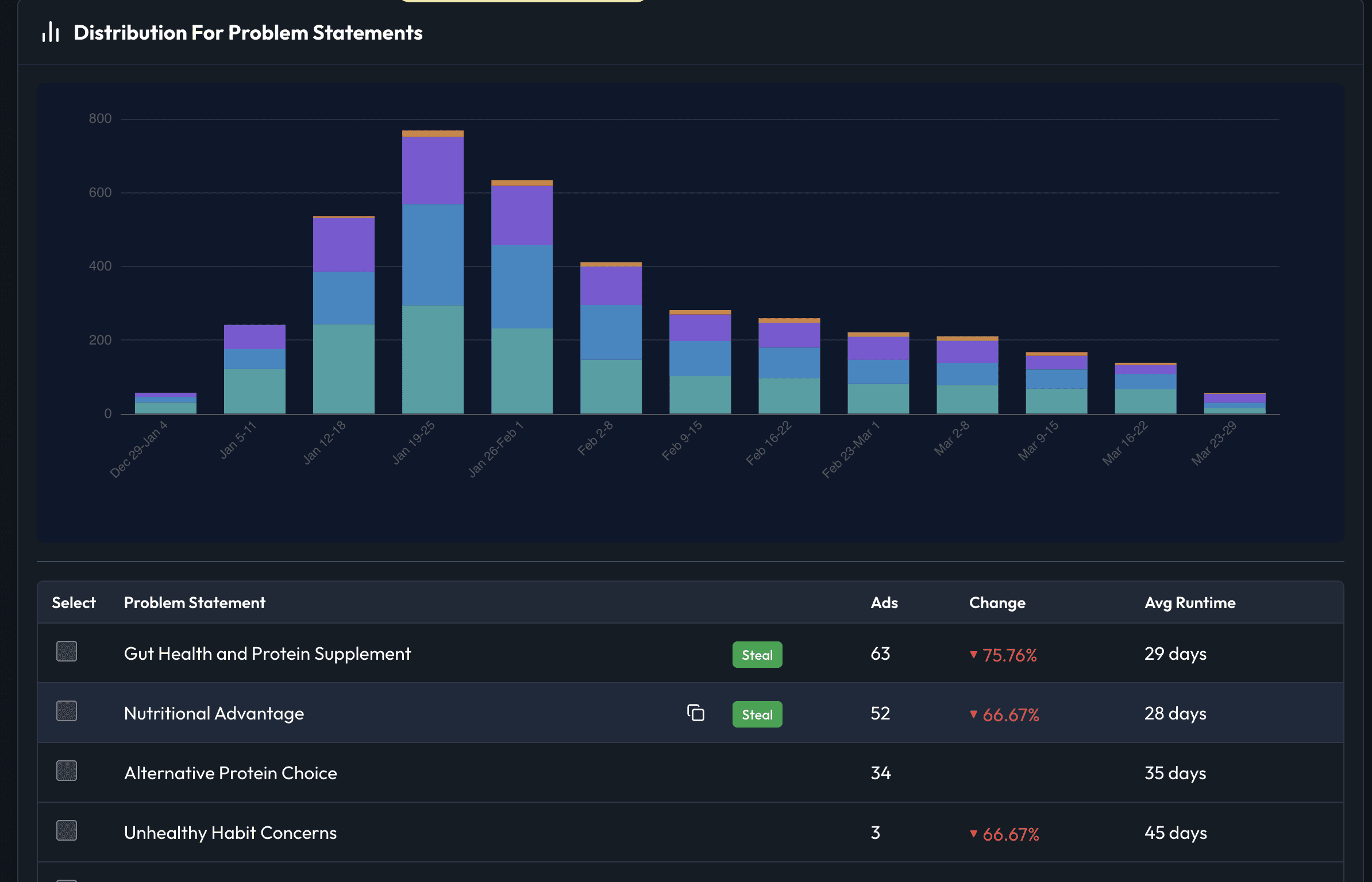The height and width of the screenshot is (882, 1372).
Task: Sort by the Ads column header
Action: tap(884, 603)
